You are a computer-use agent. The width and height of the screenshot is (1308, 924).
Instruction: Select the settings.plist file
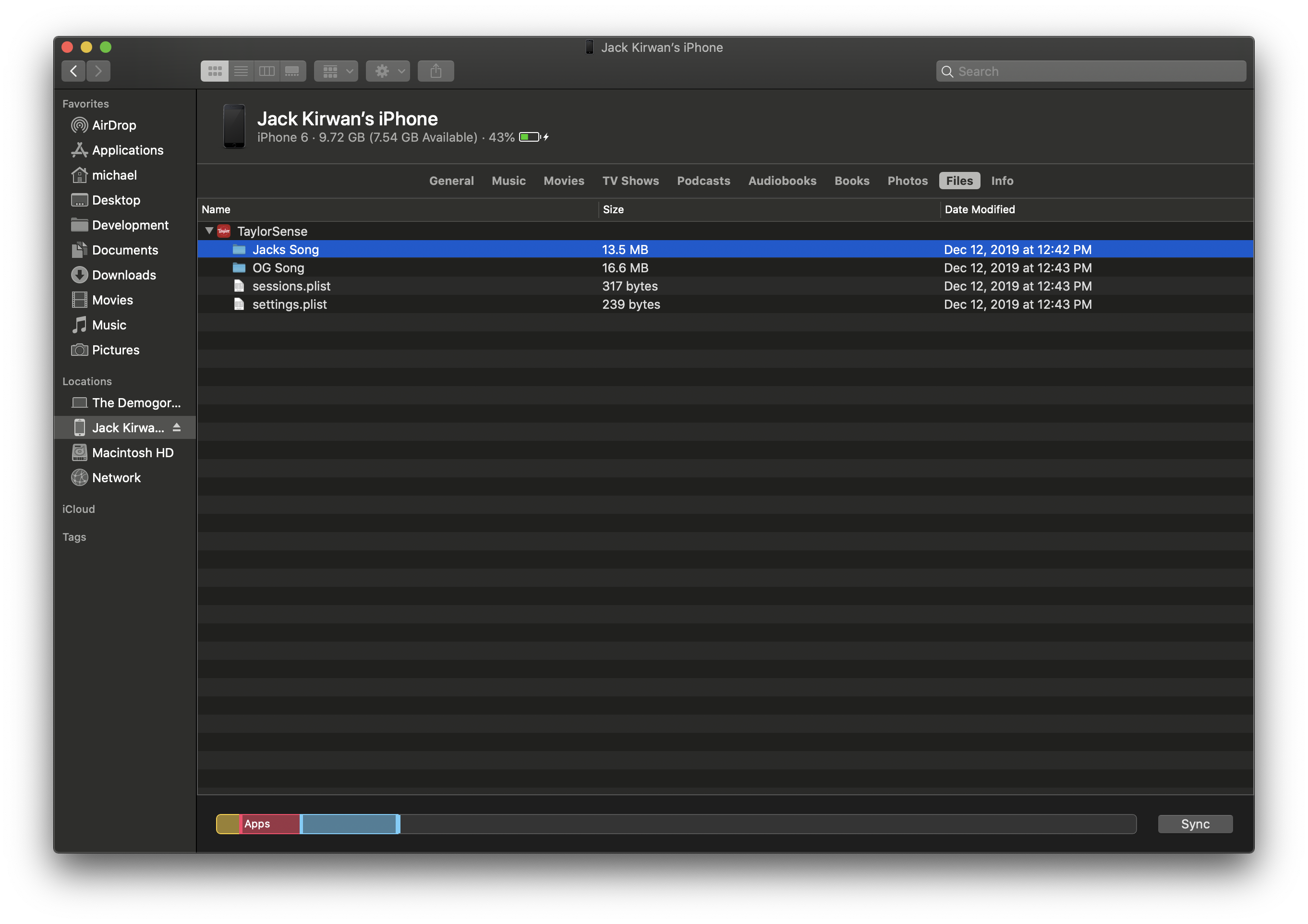coord(725,304)
